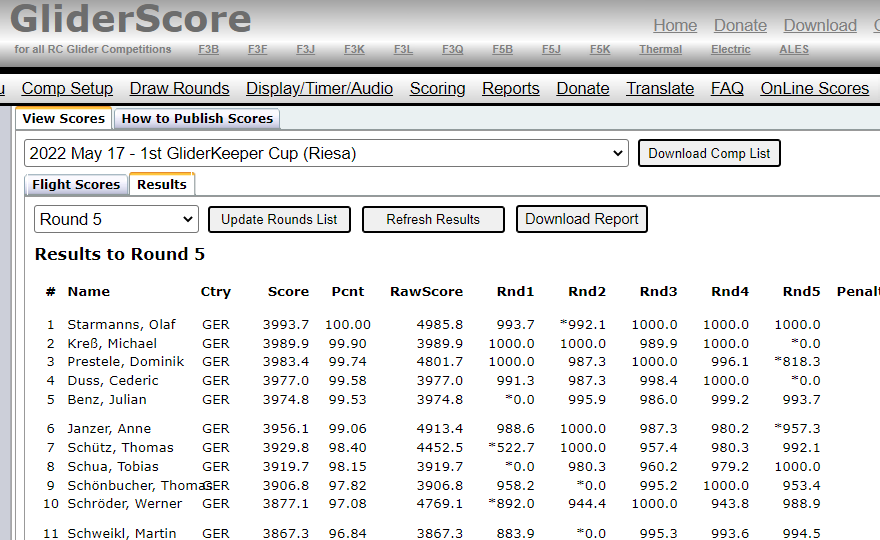Select the row name Duss, Cederic

pyautogui.click(x=113, y=381)
